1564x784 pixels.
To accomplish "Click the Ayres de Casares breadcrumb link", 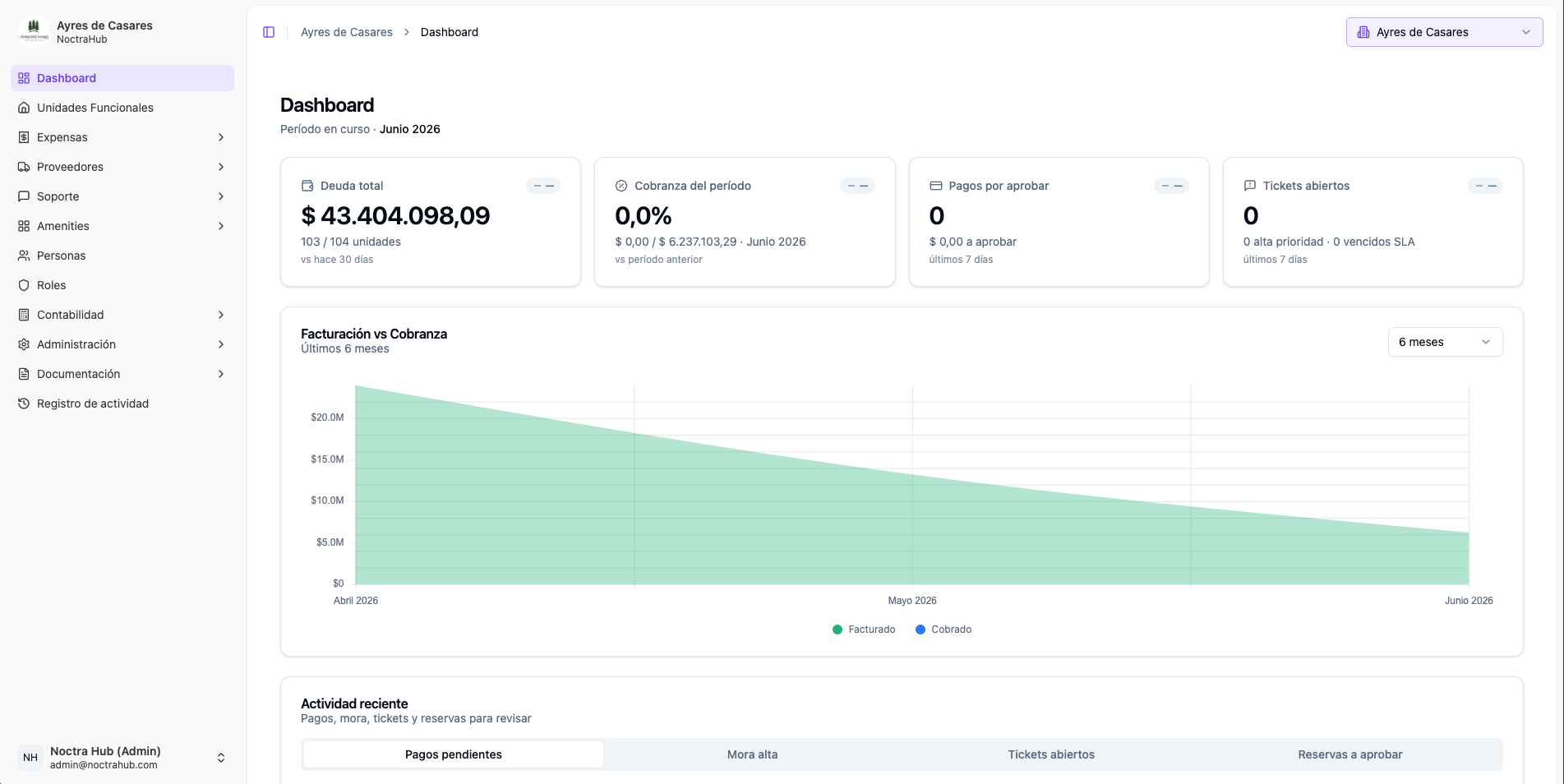I will [x=347, y=32].
